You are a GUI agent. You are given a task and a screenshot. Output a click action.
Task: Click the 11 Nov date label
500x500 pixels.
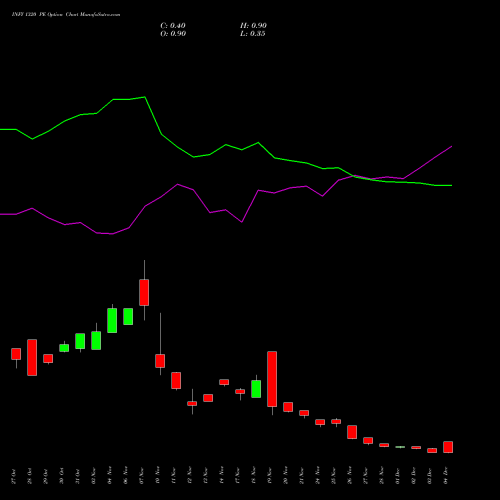click(x=174, y=475)
